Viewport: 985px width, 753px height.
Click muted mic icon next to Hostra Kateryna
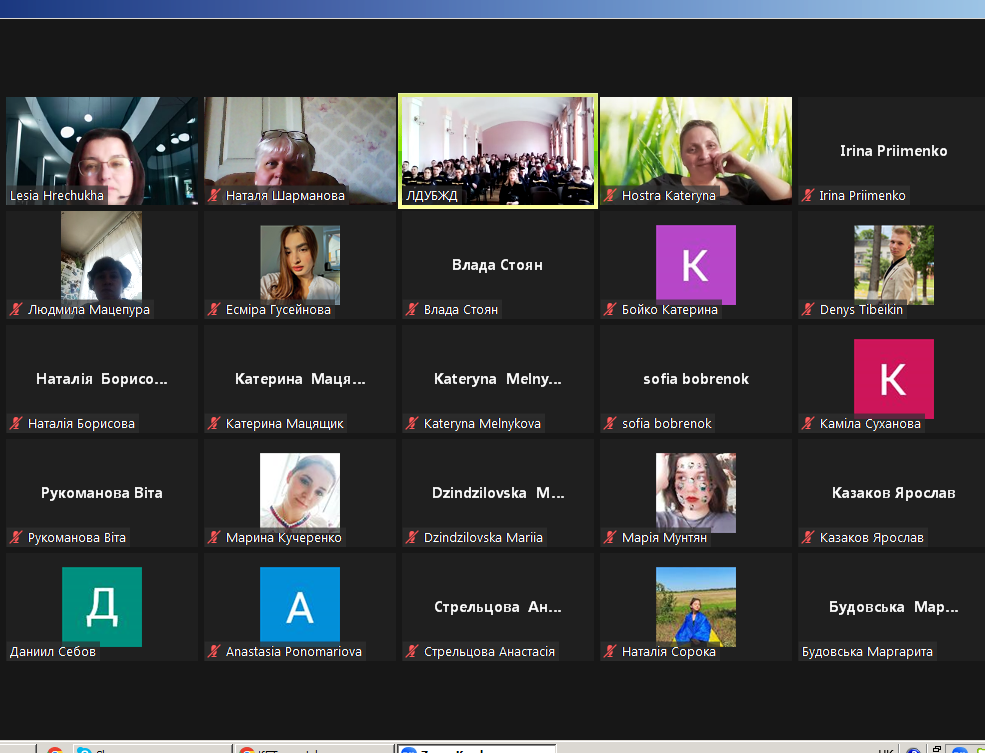click(x=610, y=196)
